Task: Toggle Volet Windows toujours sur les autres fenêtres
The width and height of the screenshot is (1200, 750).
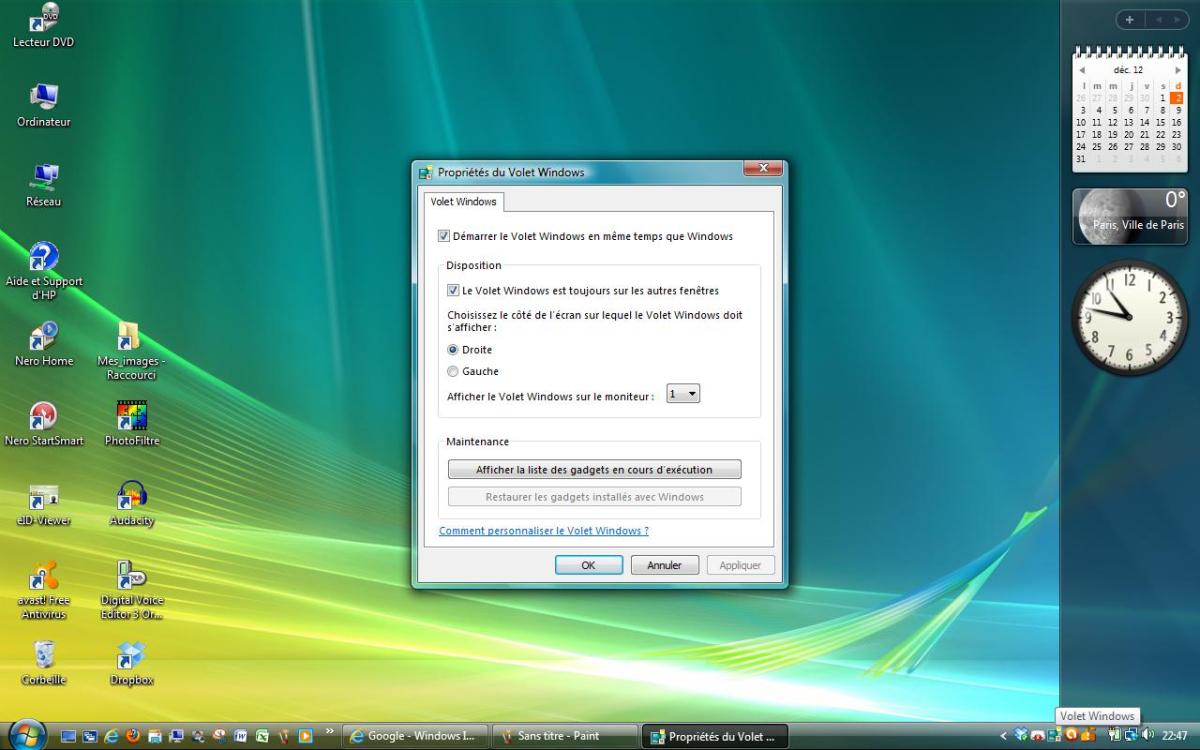Action: (453, 291)
